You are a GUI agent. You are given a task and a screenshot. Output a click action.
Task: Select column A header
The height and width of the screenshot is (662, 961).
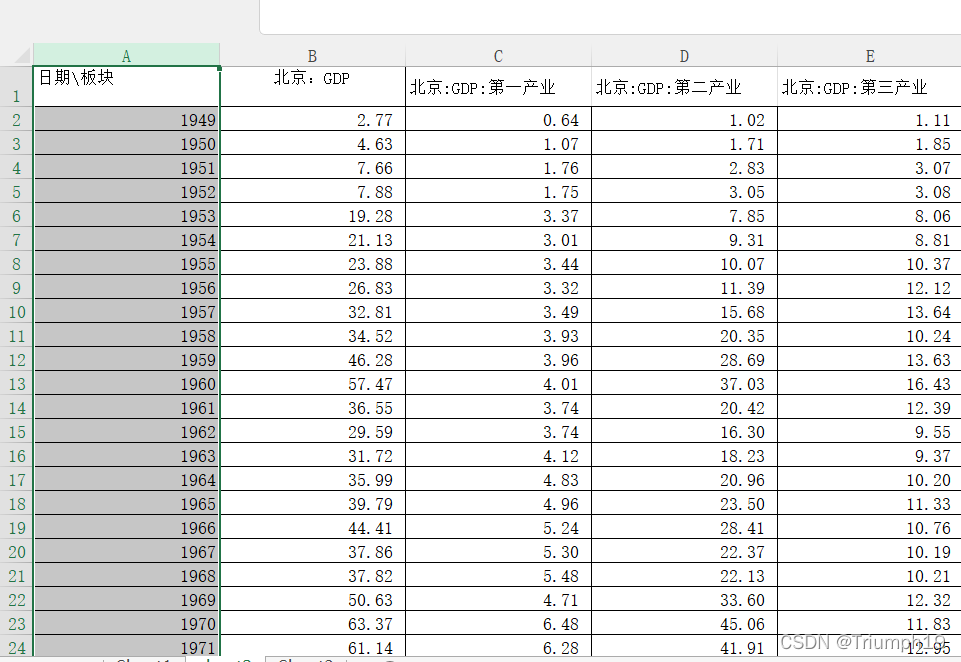126,56
